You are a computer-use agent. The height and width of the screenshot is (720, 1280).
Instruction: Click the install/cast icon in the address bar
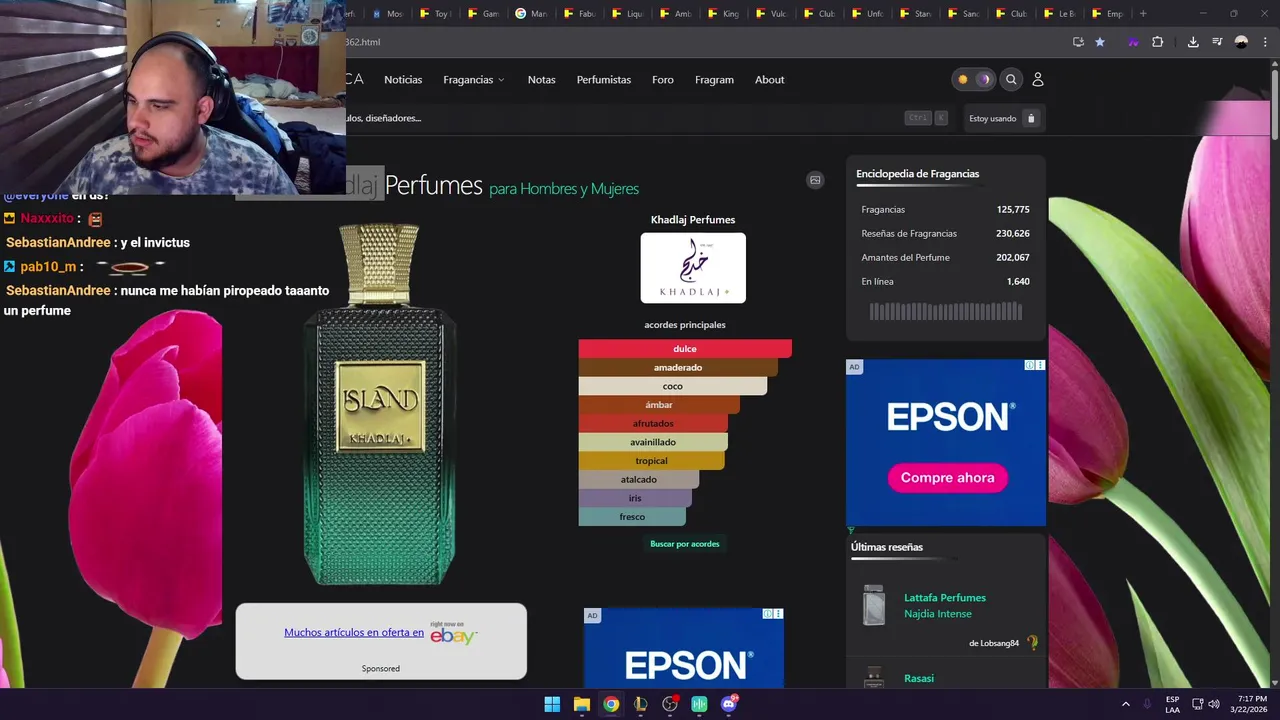pyautogui.click(x=1078, y=42)
